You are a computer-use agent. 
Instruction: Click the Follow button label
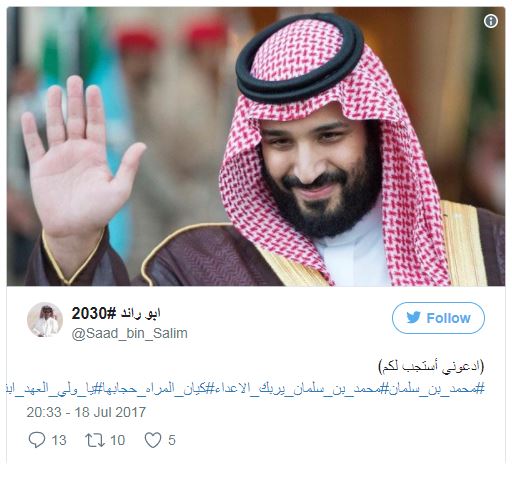(x=448, y=318)
